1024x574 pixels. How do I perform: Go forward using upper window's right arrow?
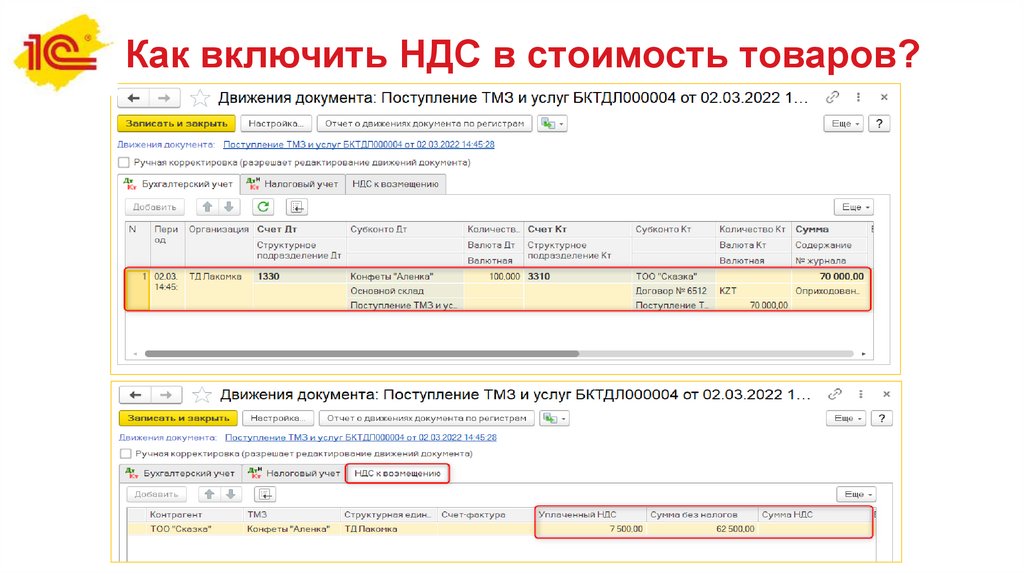pyautogui.click(x=165, y=98)
